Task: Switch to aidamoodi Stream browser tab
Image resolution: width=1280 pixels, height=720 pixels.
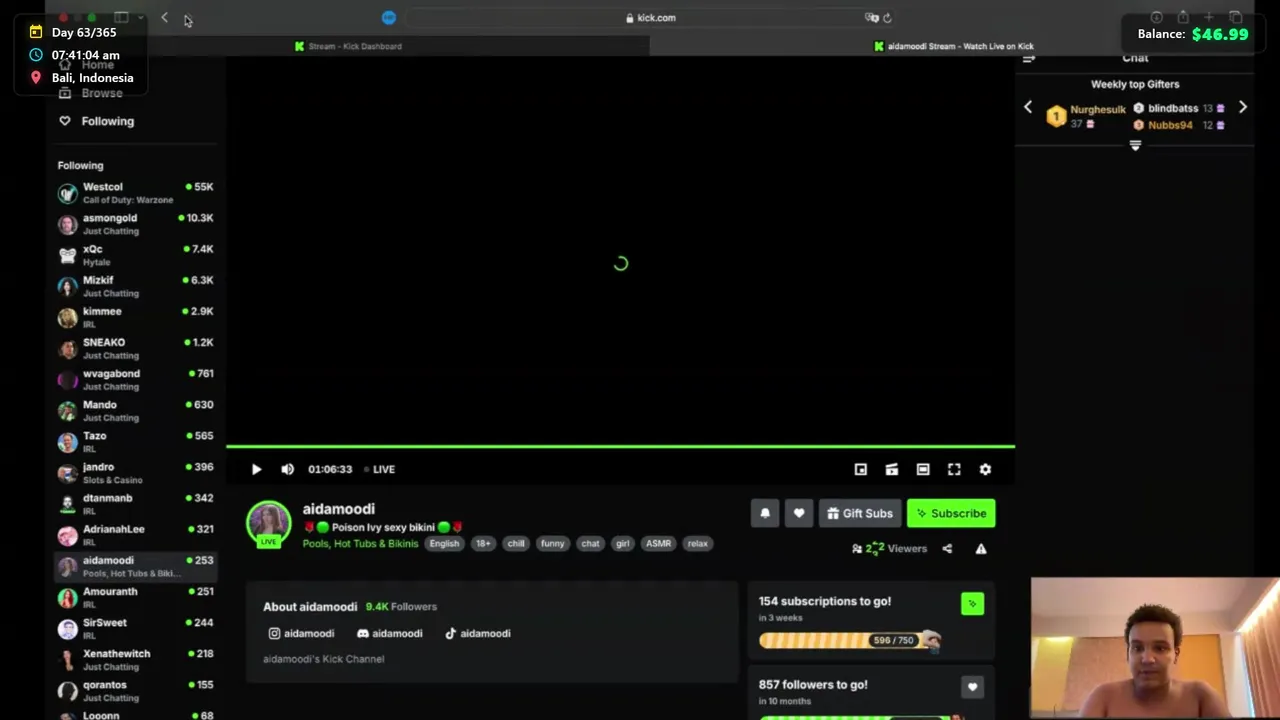Action: [x=955, y=46]
